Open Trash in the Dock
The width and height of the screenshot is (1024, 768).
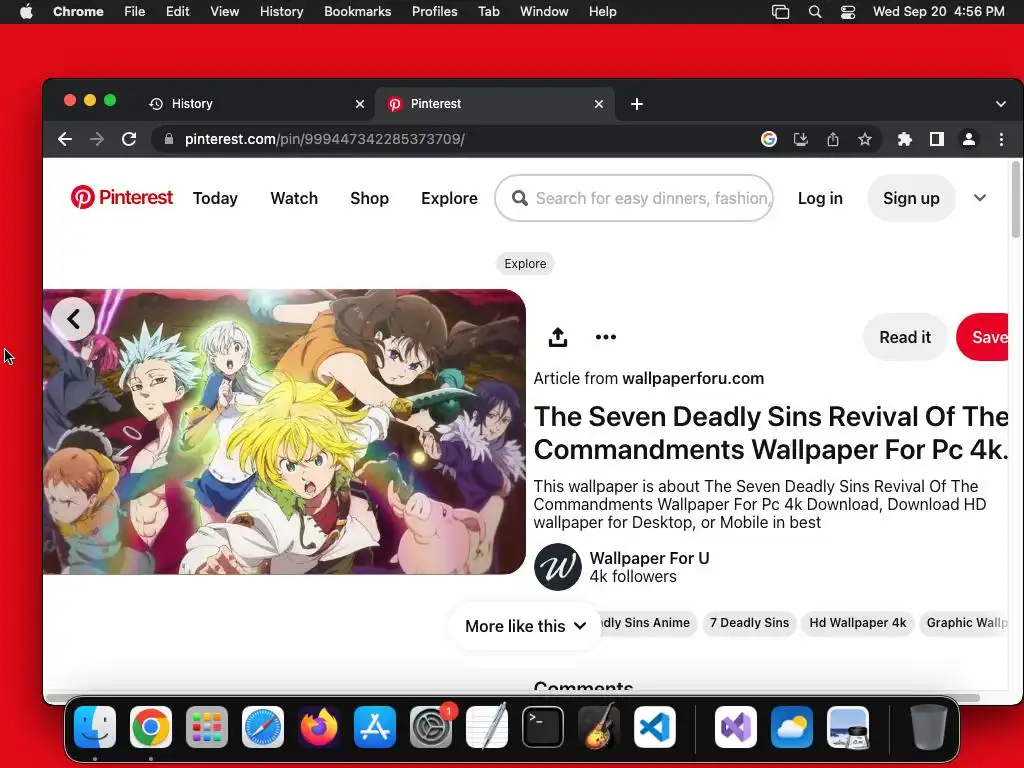click(x=929, y=727)
